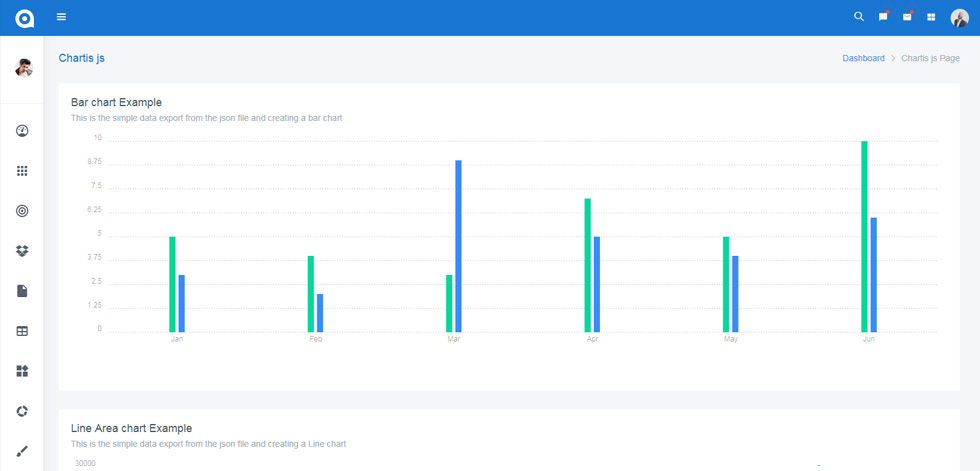Toggle the hamburger menu in the header
980x471 pixels.
coord(61,17)
